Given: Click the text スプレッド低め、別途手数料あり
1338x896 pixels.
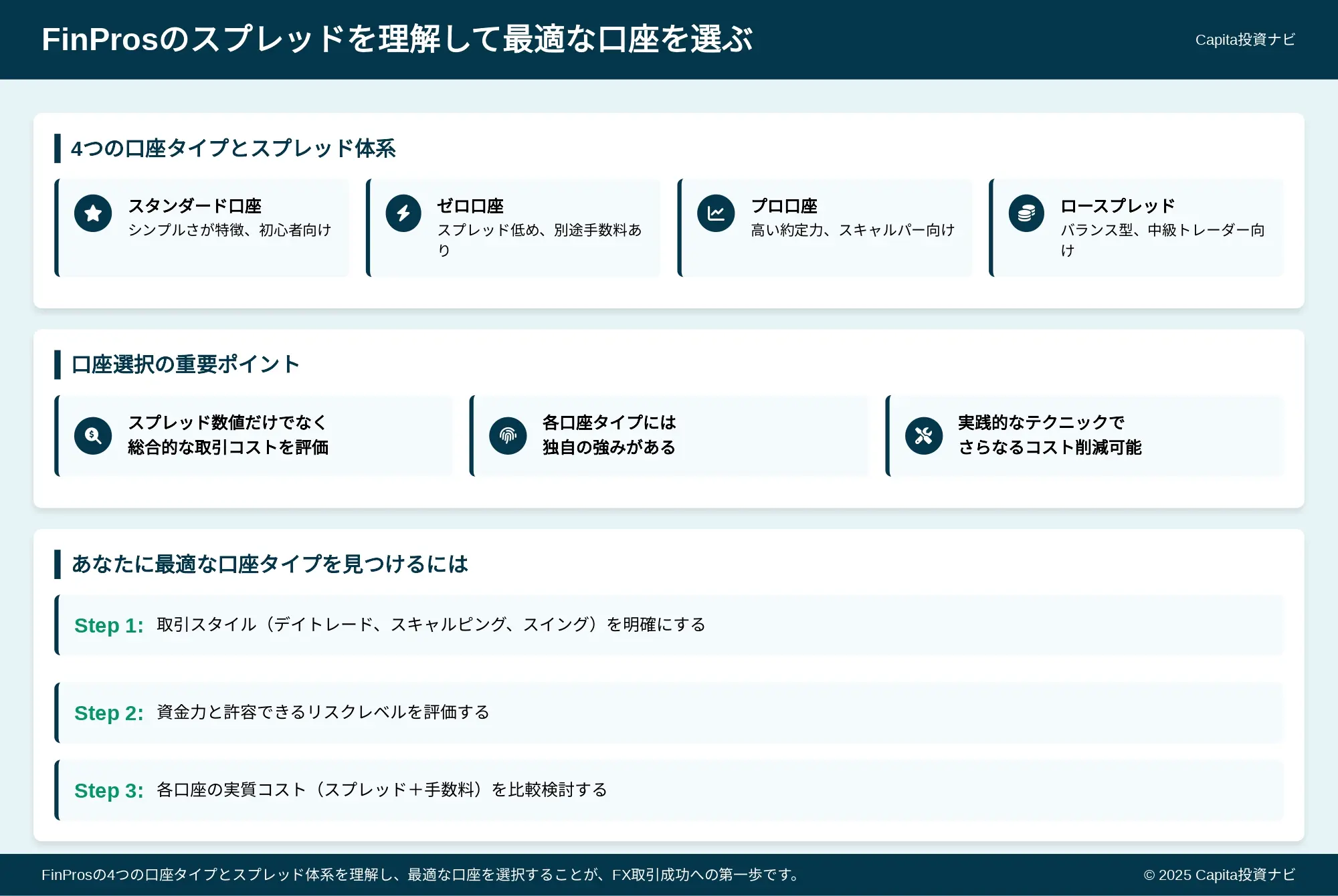Looking at the screenshot, I should (539, 240).
